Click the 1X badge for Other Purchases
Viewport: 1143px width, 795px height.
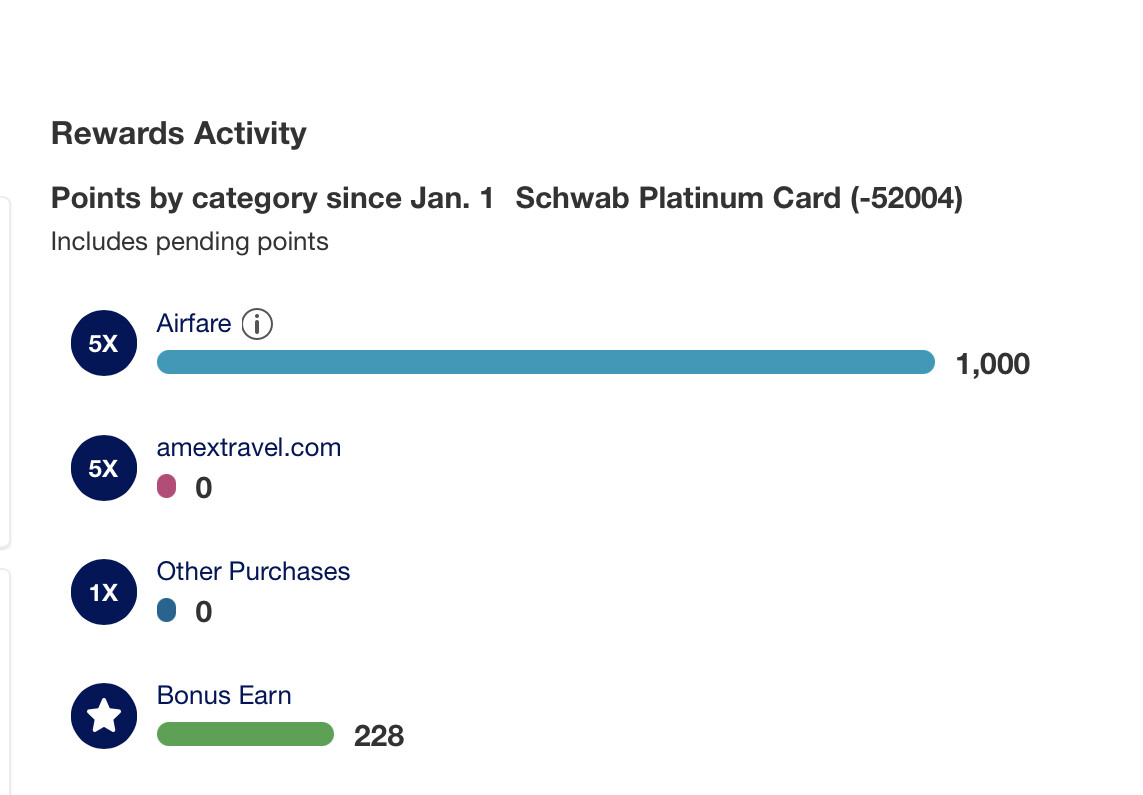tap(104, 592)
